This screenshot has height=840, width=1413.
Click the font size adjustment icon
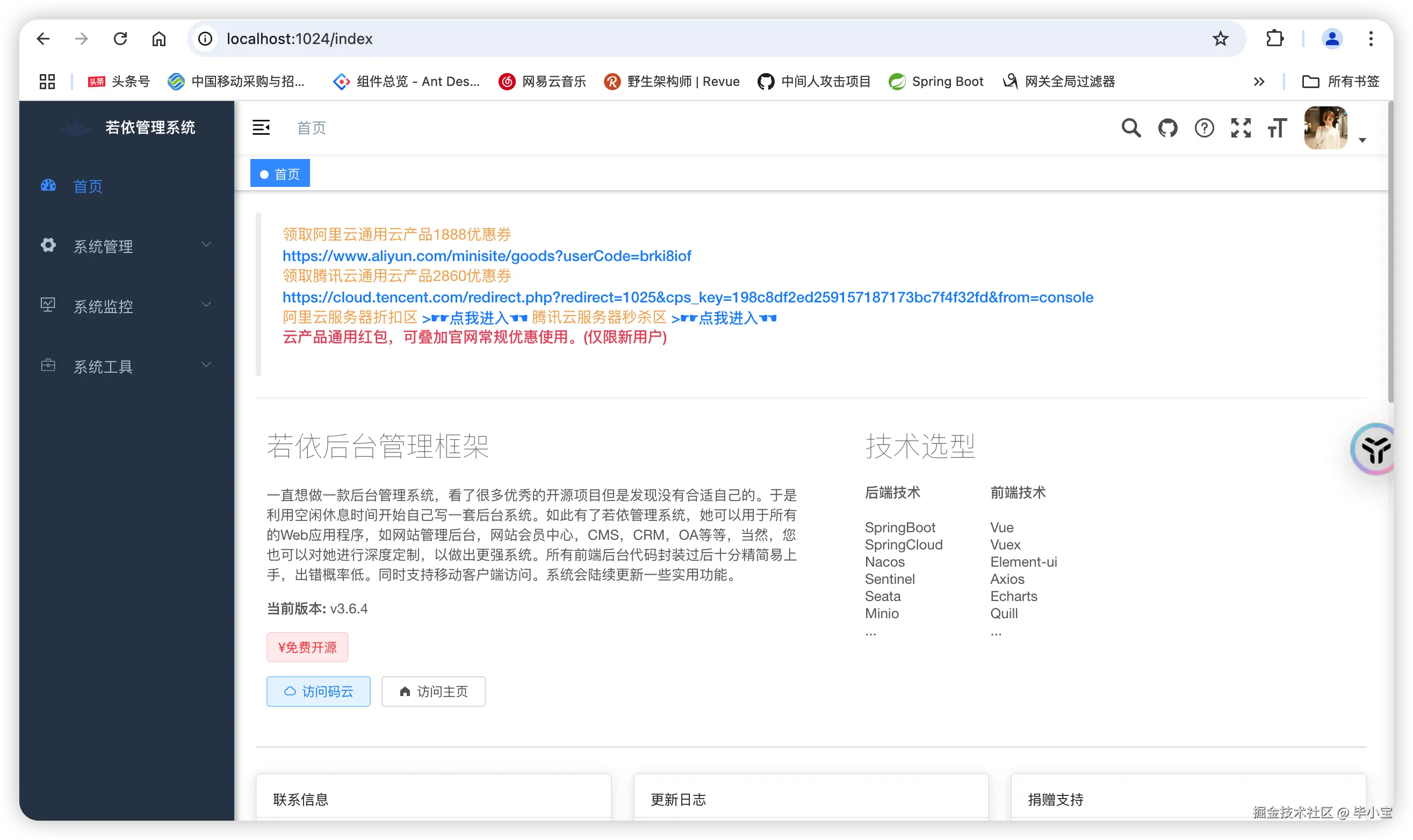(x=1278, y=128)
